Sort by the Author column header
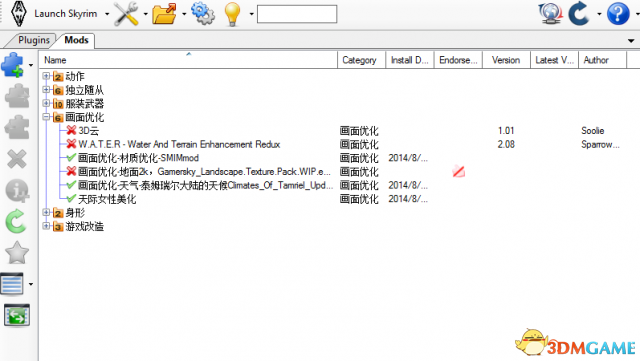The height and width of the screenshot is (361, 640). tap(602, 60)
